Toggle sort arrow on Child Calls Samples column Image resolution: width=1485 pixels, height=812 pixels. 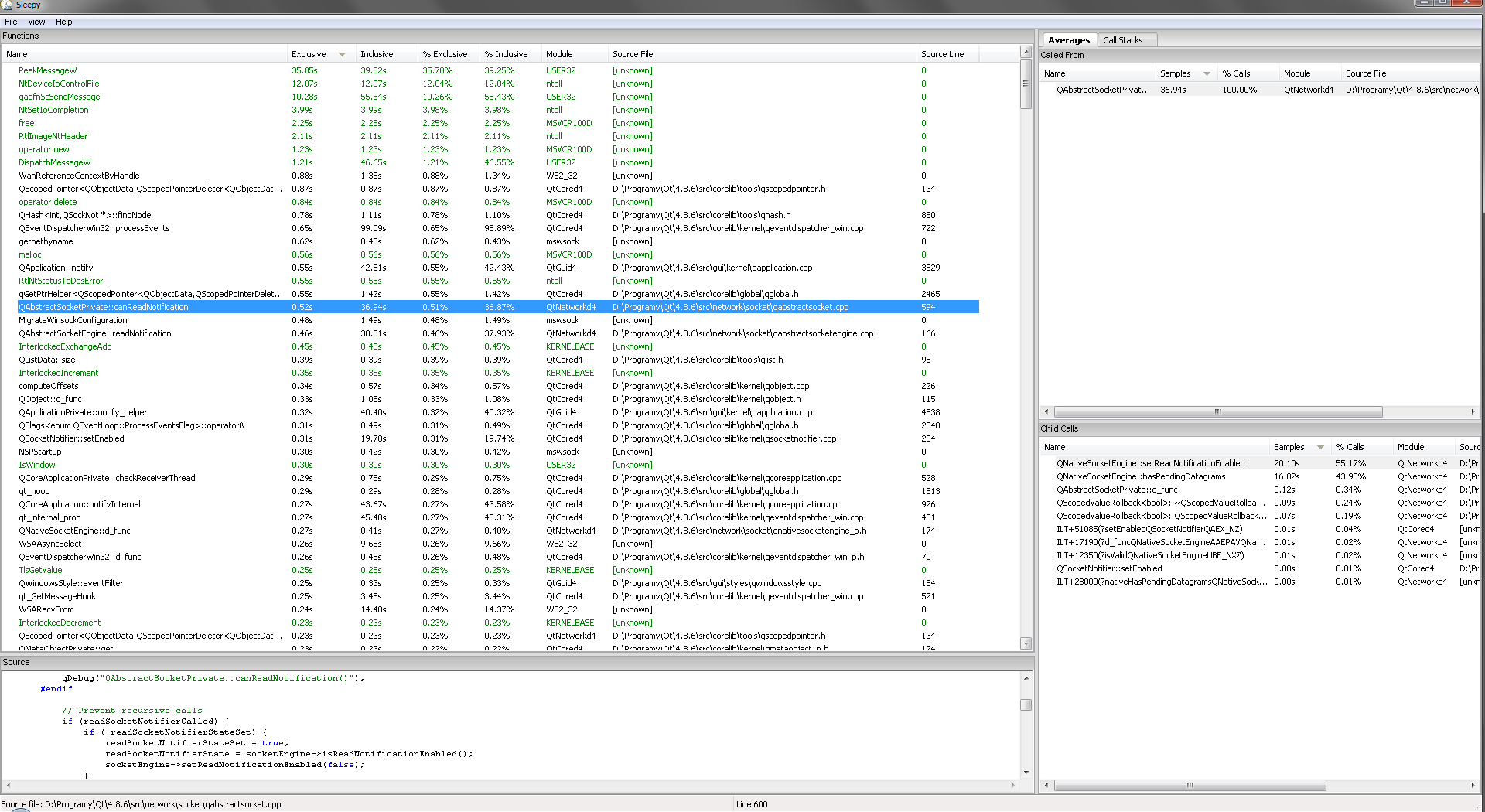[x=1319, y=447]
